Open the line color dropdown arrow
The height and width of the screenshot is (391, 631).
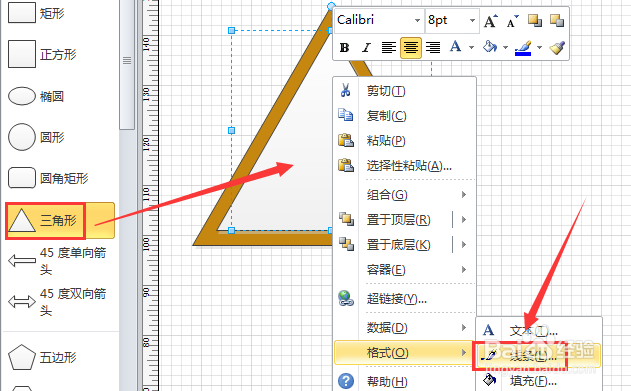coord(540,47)
